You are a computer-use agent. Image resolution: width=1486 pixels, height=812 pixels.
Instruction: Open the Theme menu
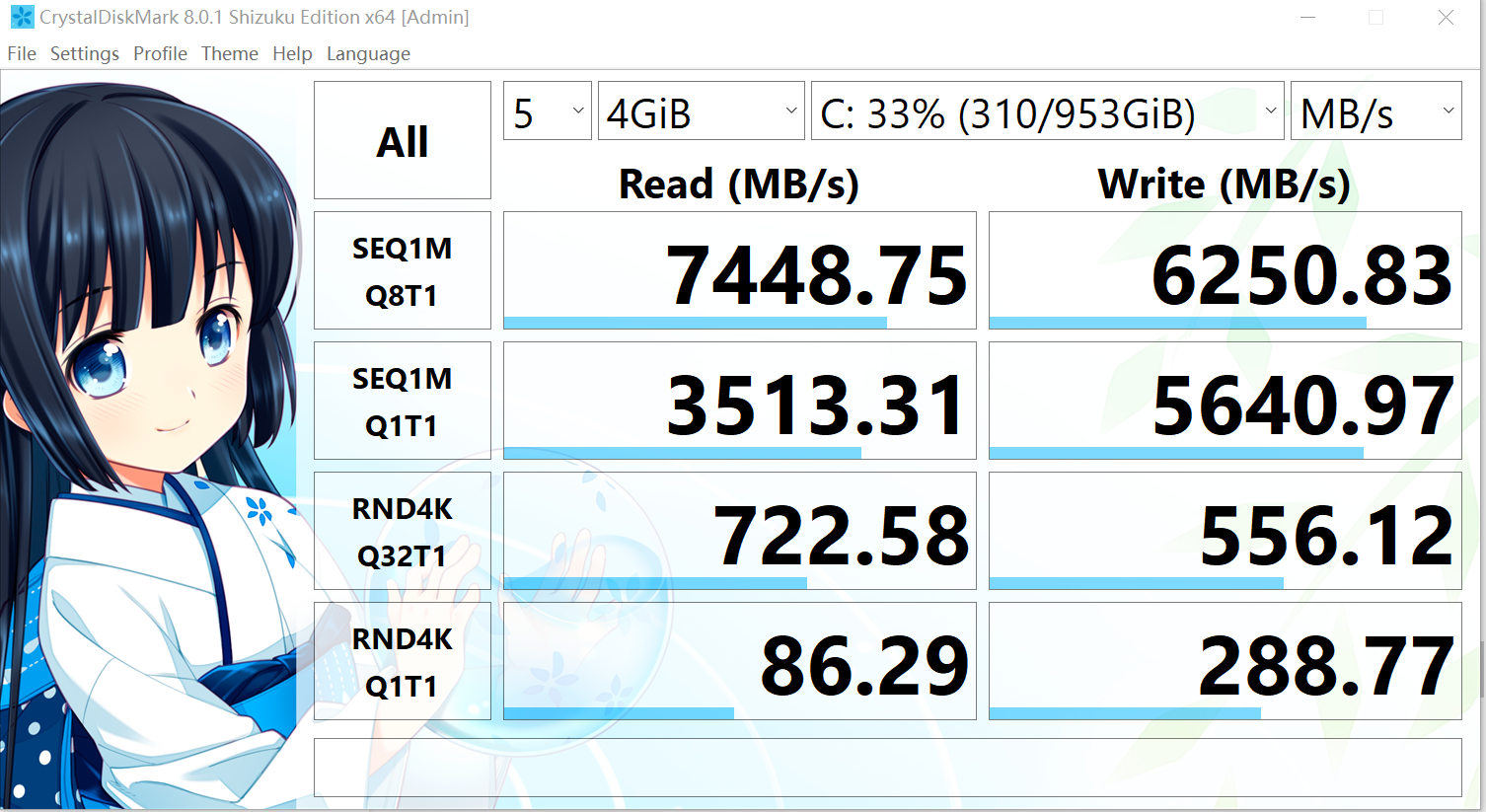tap(229, 53)
